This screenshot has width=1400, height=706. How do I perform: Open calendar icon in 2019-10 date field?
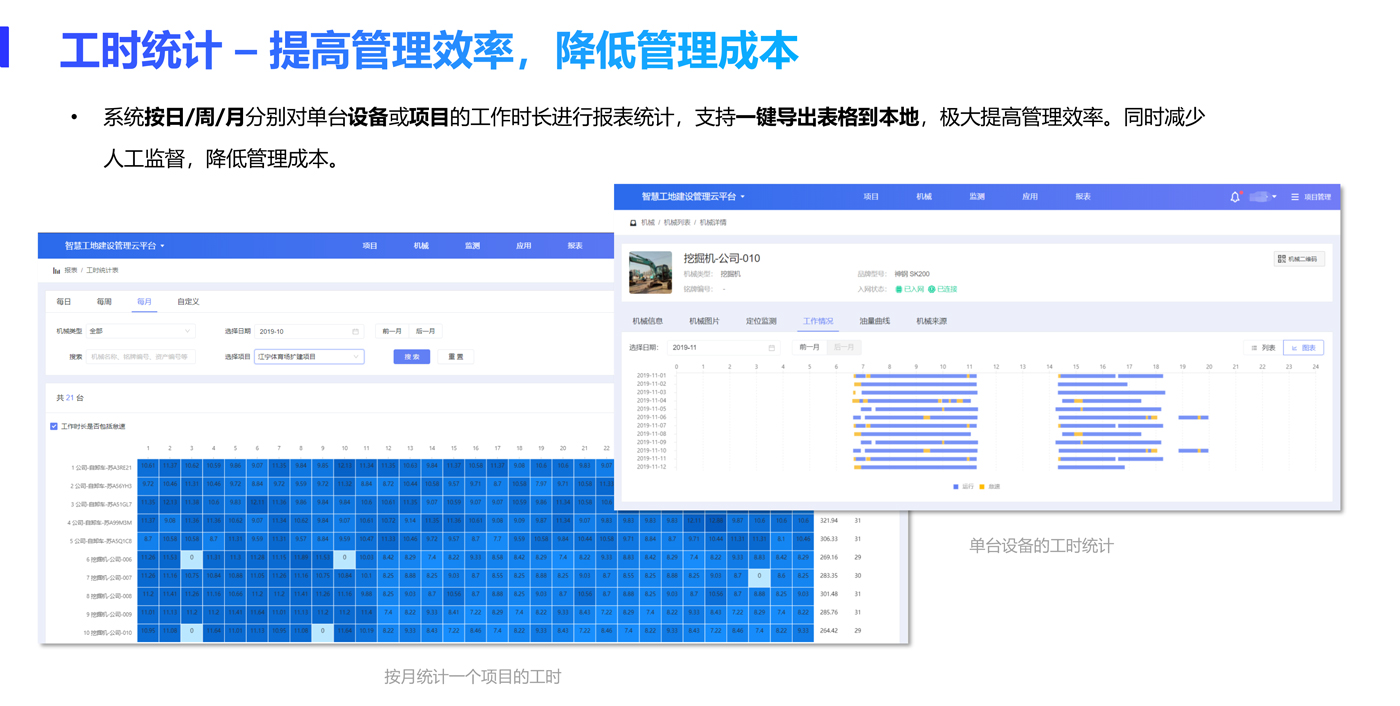coord(355,331)
